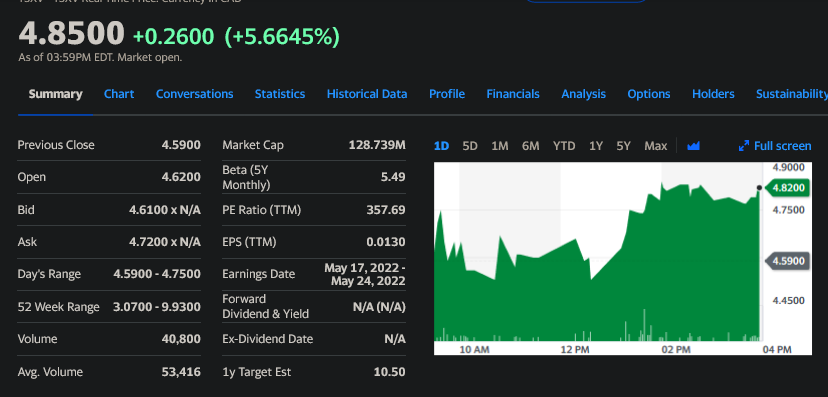Image resolution: width=828 pixels, height=397 pixels.
Task: Click the 'As of 03:59PM EDT' status text
Action: (x=100, y=58)
